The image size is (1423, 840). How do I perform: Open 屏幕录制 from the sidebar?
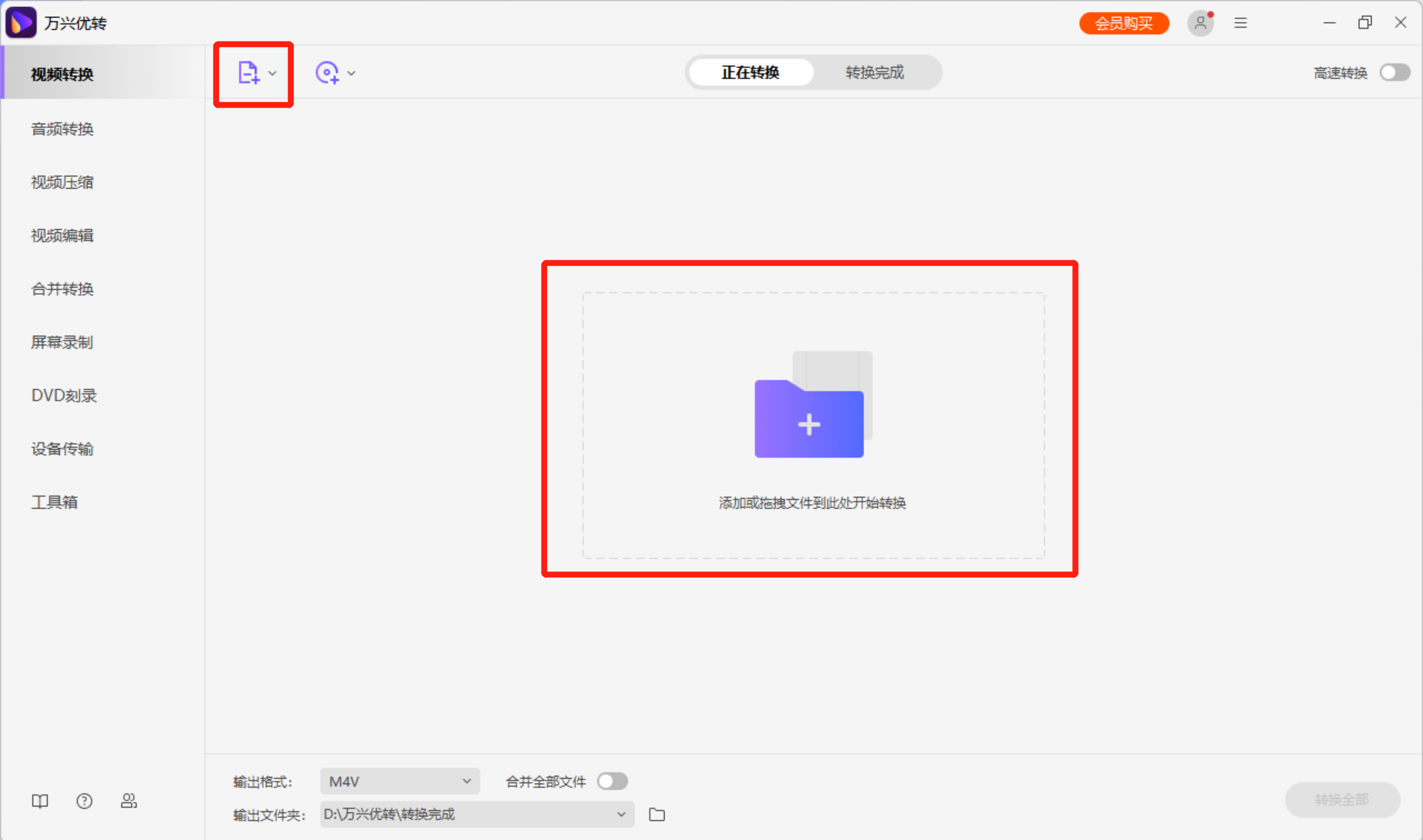[x=62, y=342]
